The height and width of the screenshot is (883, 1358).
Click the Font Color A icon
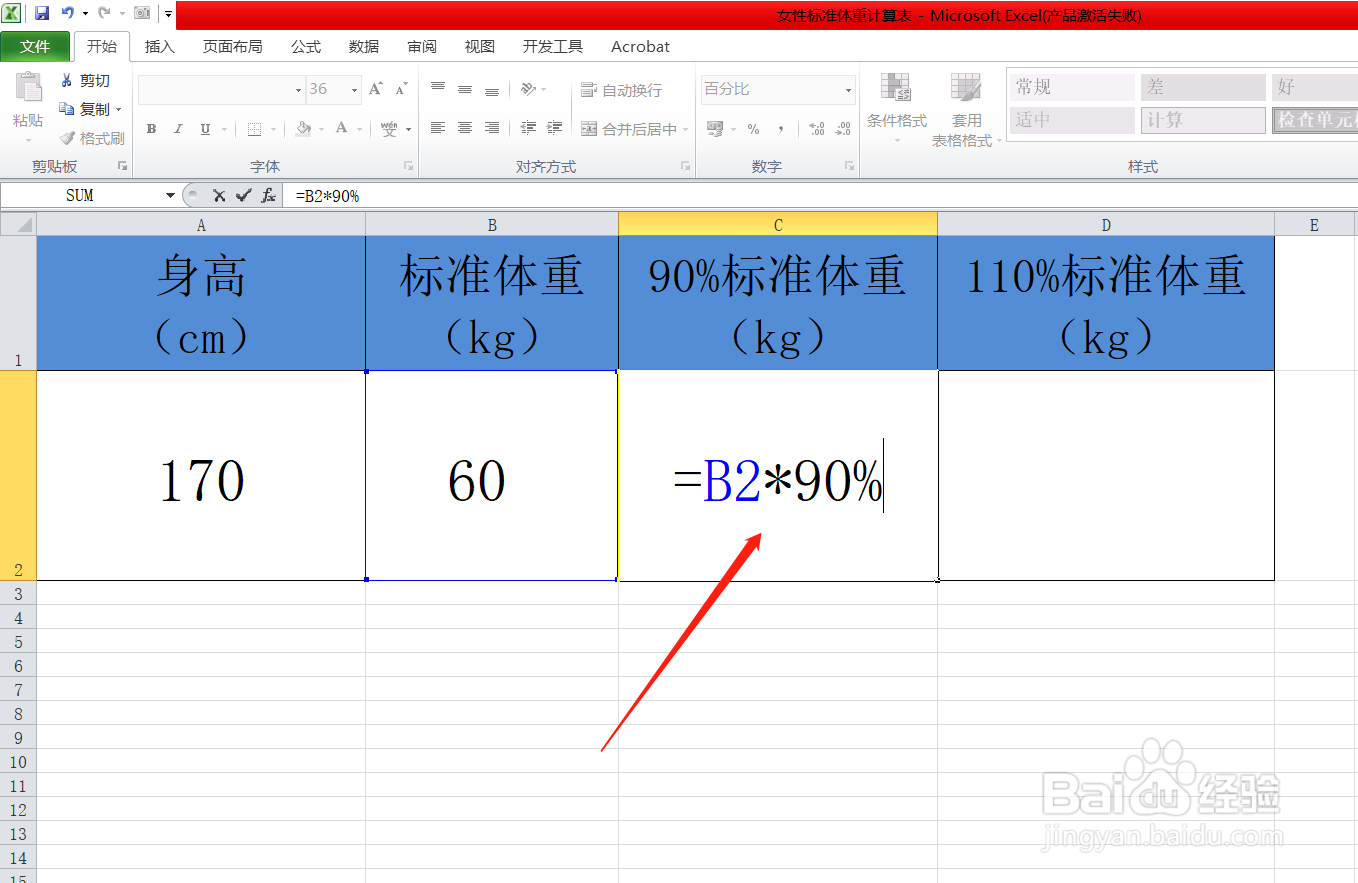[342, 129]
